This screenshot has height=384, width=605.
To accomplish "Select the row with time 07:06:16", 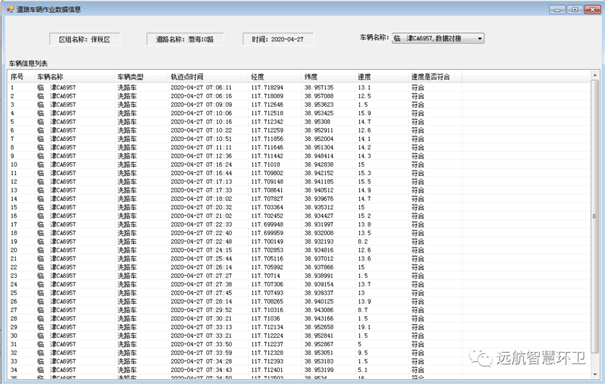I will pos(299,96).
